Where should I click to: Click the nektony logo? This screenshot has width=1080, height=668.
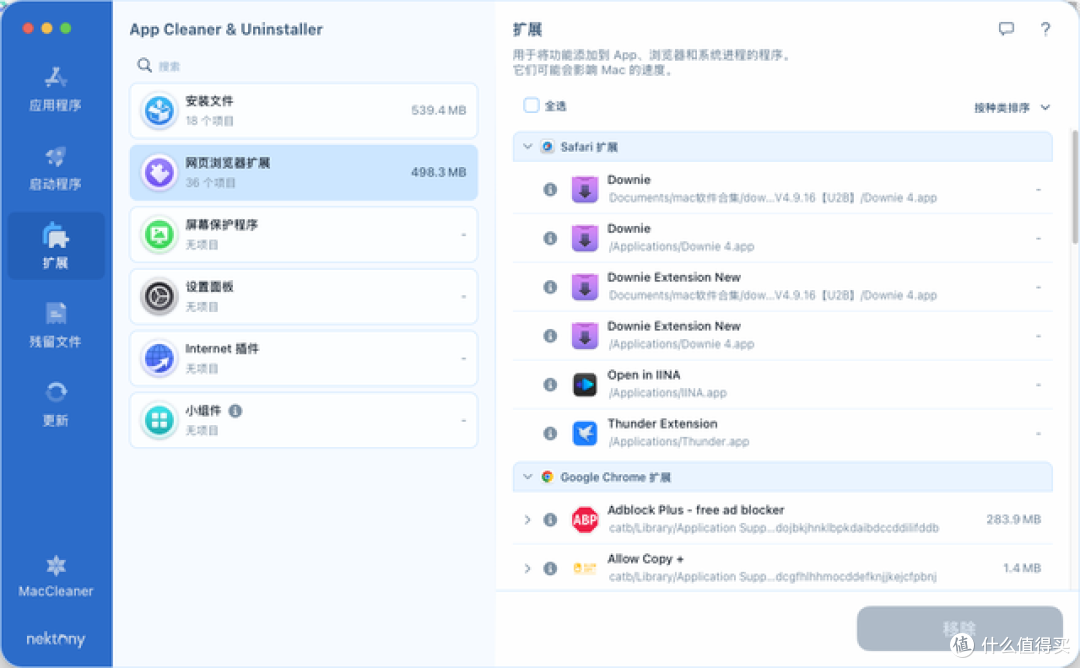tap(55, 639)
